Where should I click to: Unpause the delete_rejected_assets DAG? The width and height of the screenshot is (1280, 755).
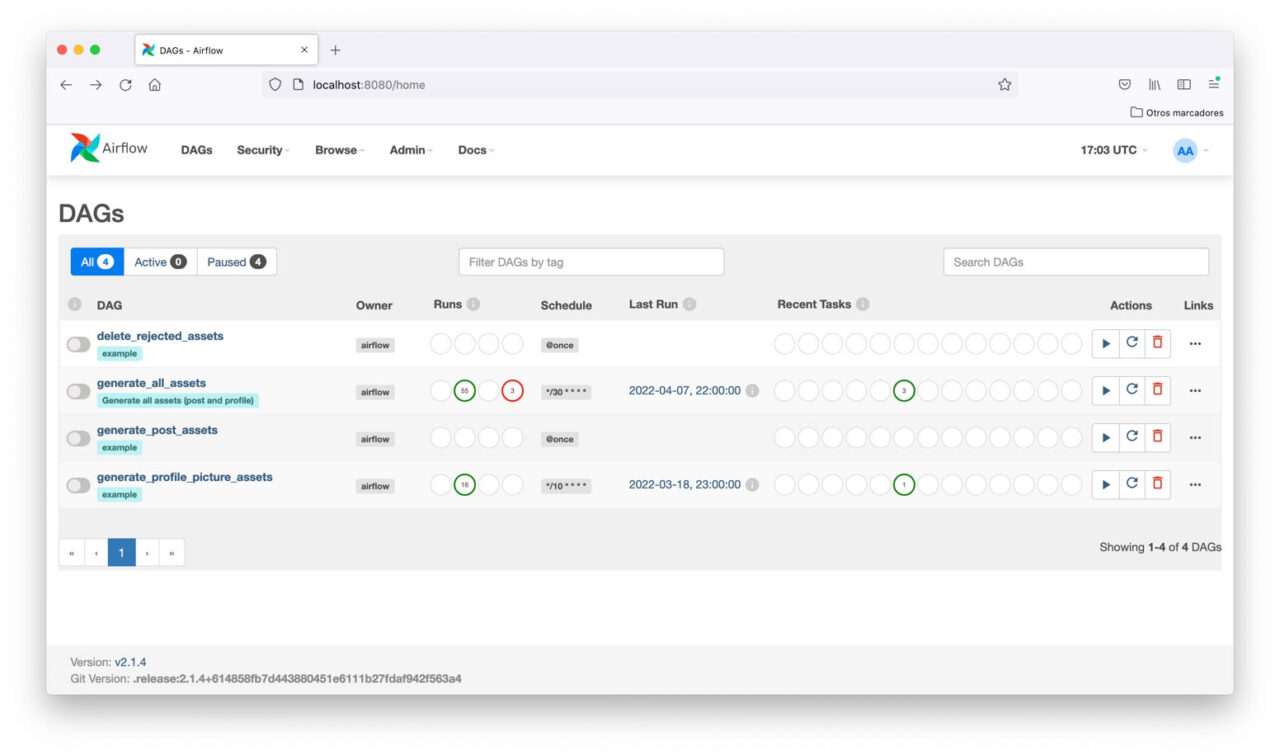(77, 343)
